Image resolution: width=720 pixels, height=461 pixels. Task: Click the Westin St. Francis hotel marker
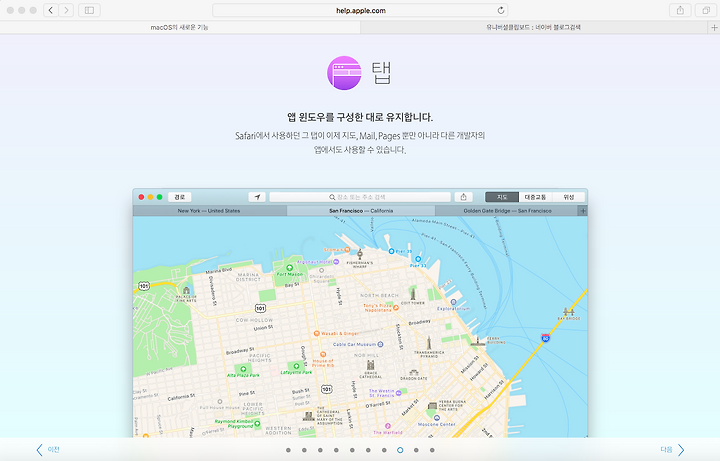[399, 393]
